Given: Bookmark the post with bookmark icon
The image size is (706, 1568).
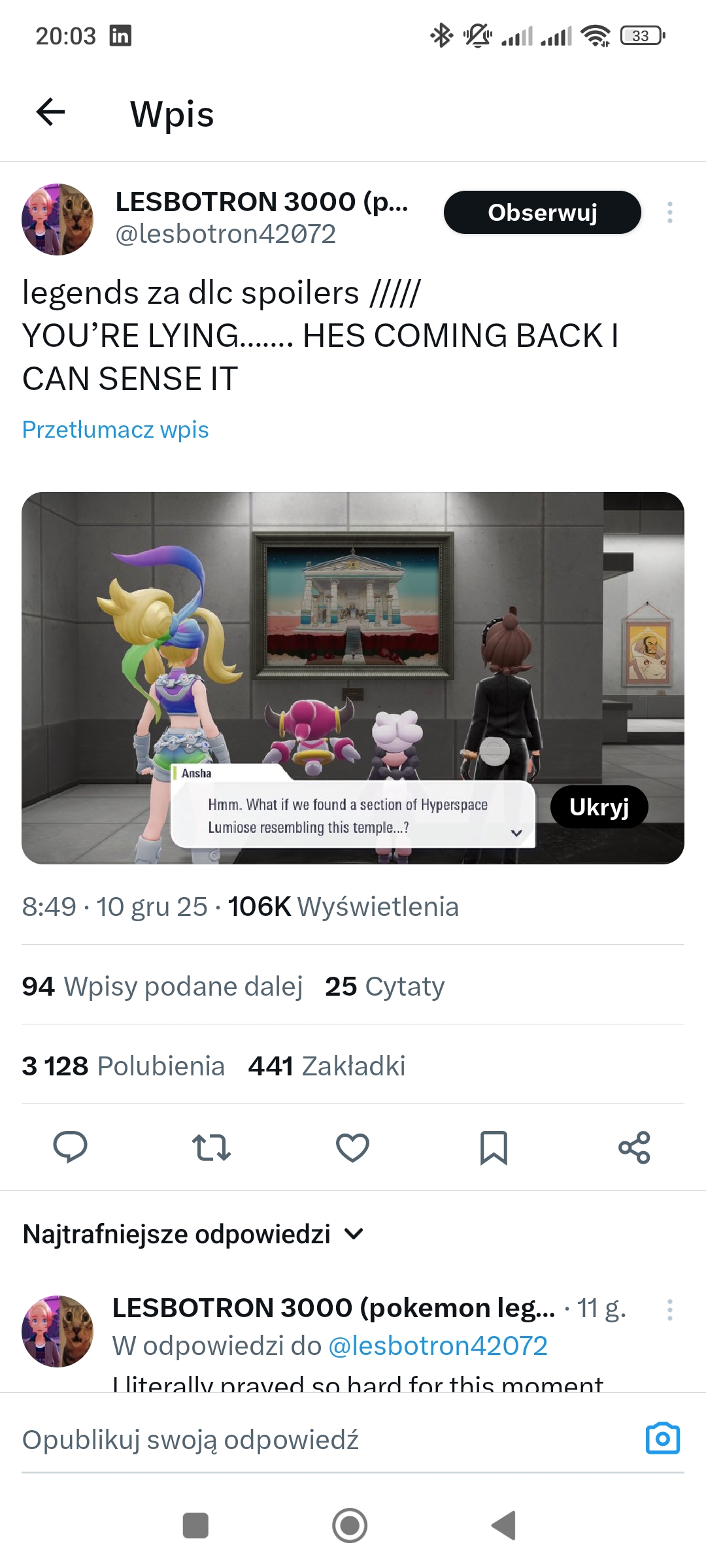Looking at the screenshot, I should coord(494,1148).
